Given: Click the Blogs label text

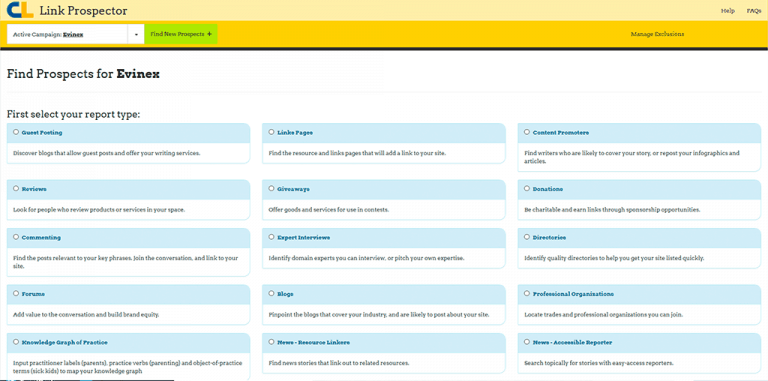Looking at the screenshot, I should click(x=286, y=294).
